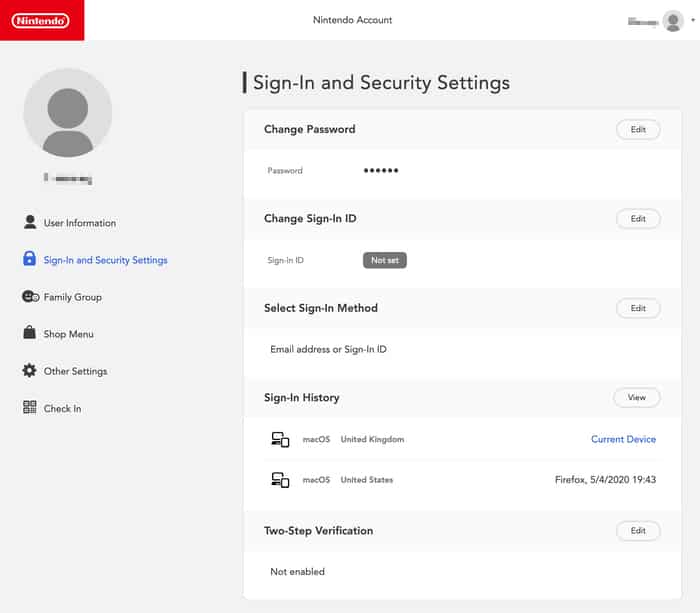Open the Other Settings gear icon
Screen dimensions: 700x613
(x=29, y=370)
